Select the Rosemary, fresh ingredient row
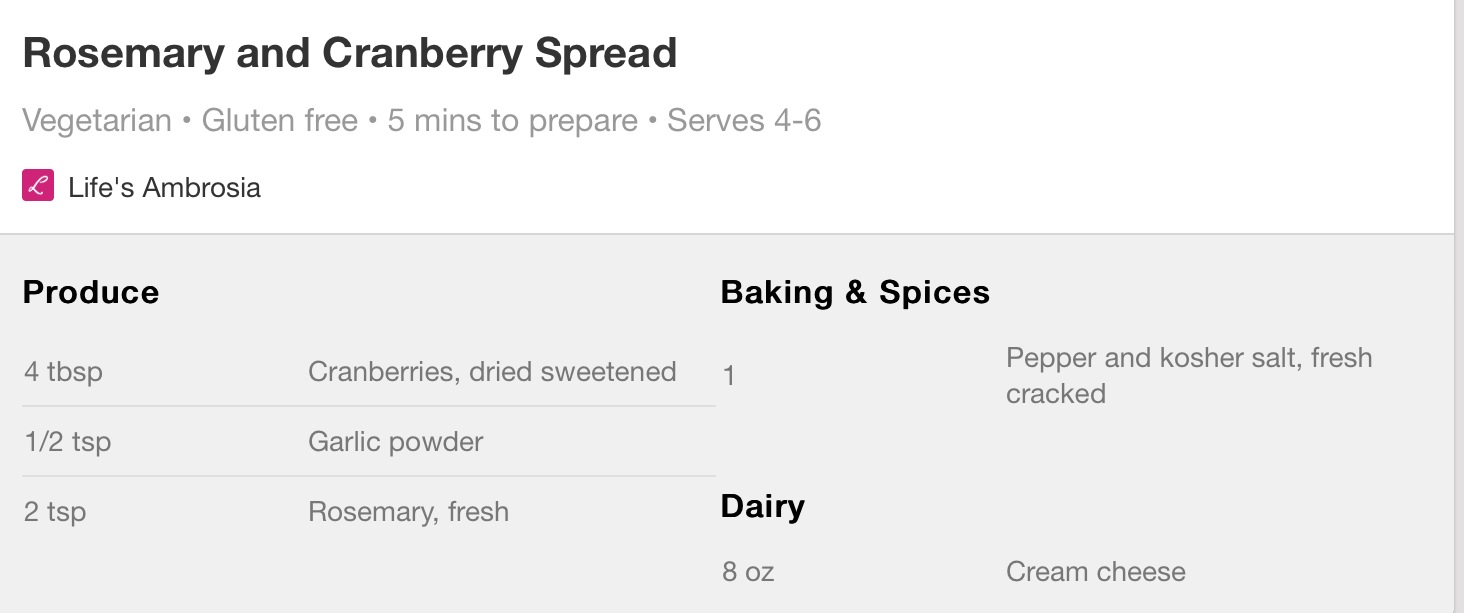The image size is (1464, 613). (369, 512)
